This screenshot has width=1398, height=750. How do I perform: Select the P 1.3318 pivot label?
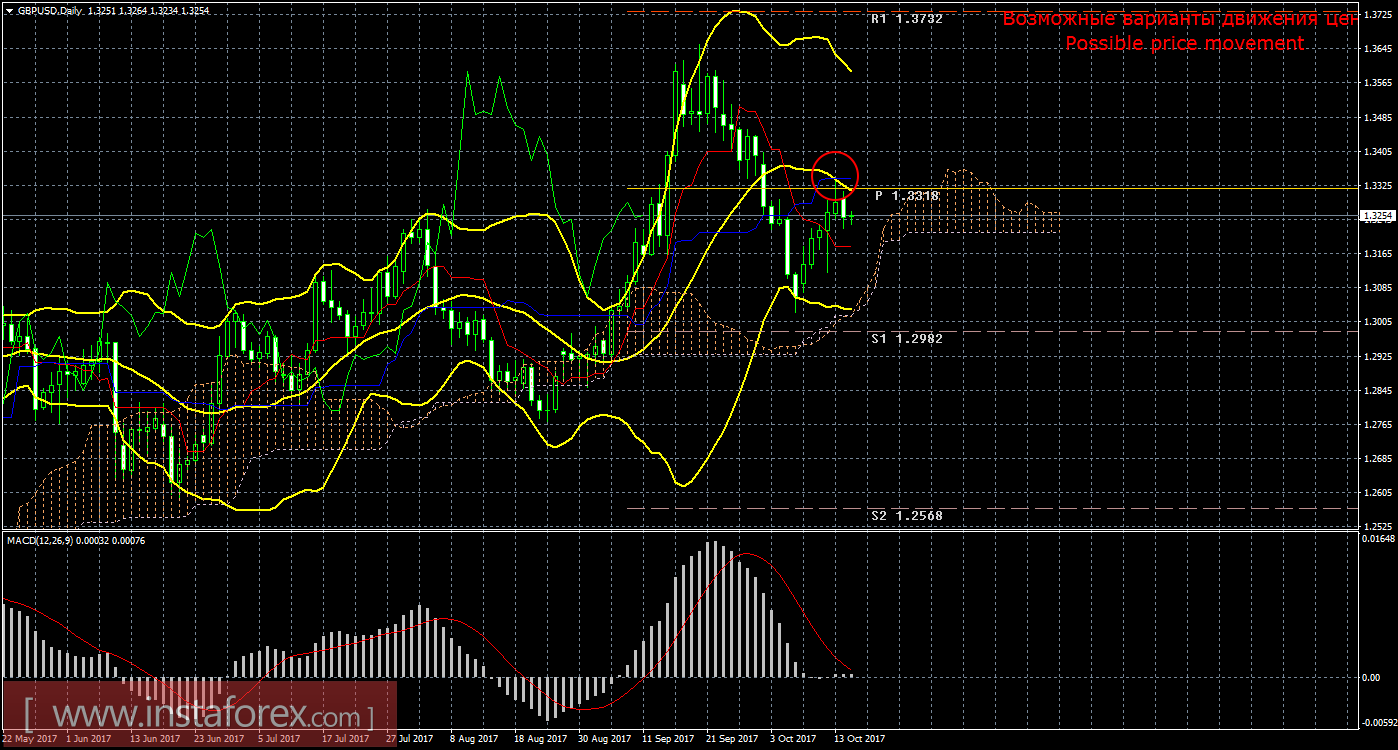click(x=906, y=196)
